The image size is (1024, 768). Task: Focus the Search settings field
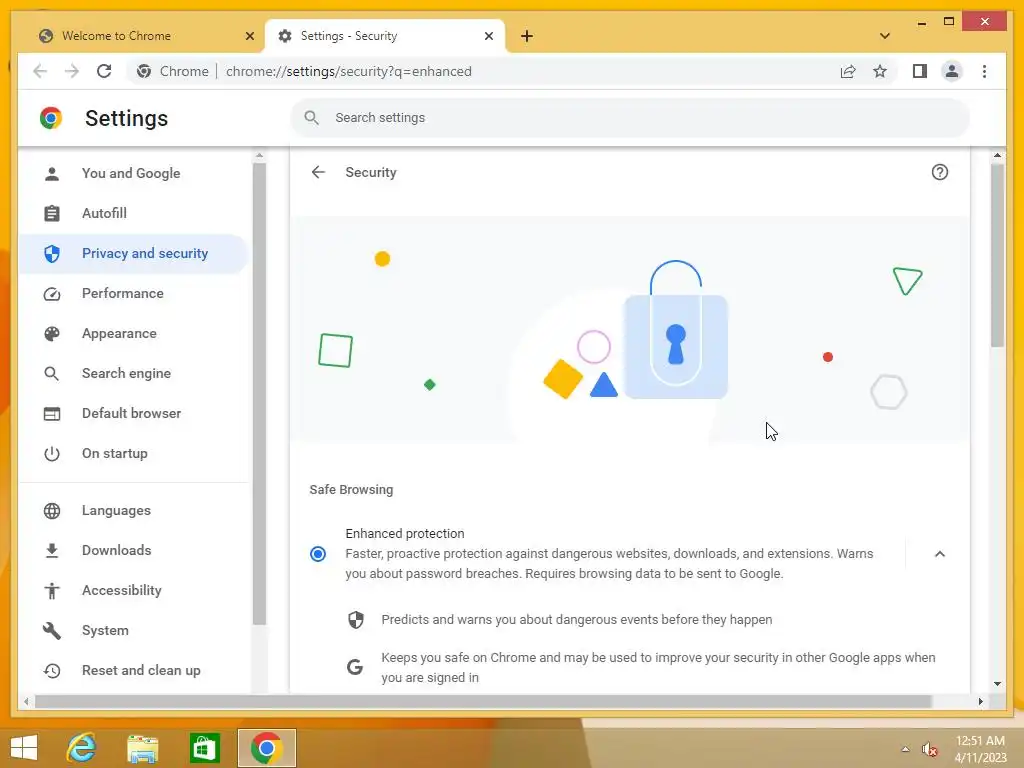pos(630,118)
